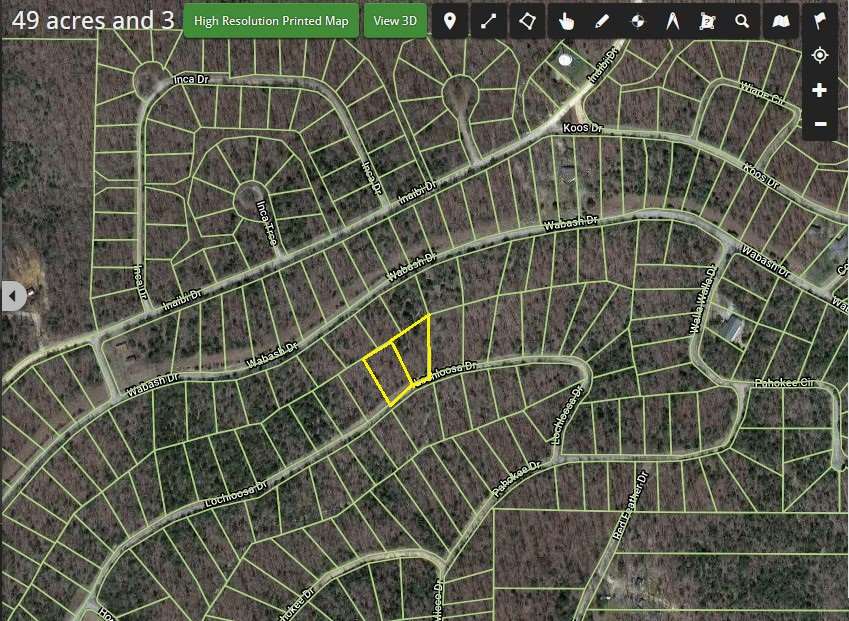
Task: Choose the pencil edit tool
Action: 602,21
